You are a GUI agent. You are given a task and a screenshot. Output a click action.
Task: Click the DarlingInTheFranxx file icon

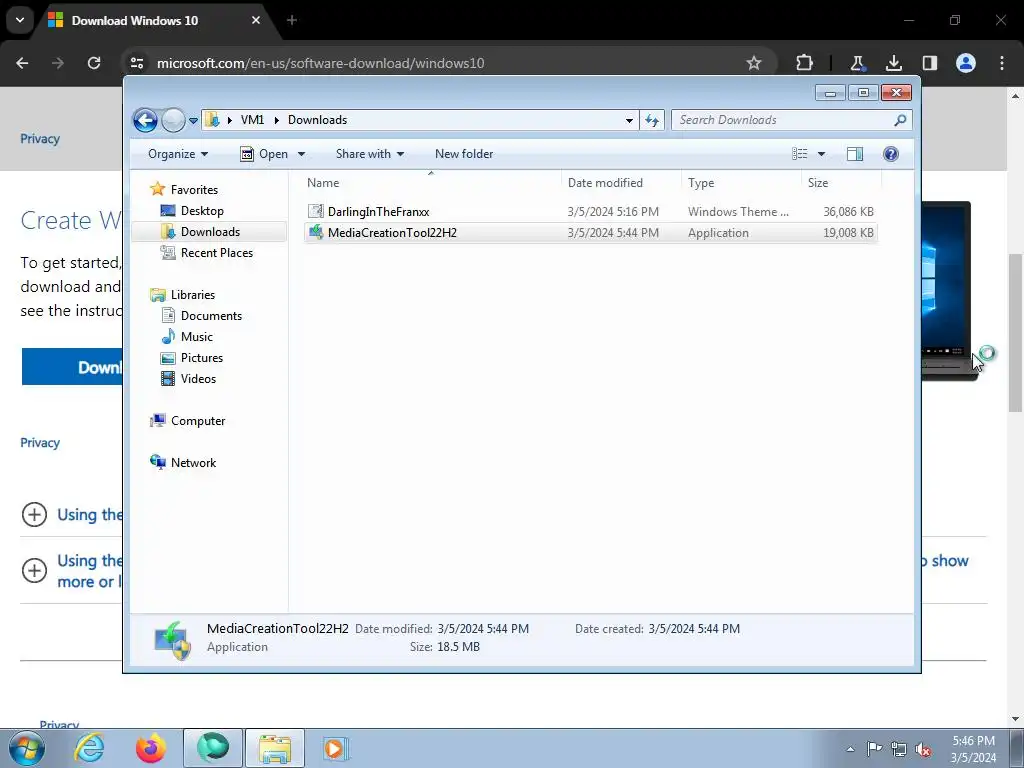pyautogui.click(x=316, y=211)
